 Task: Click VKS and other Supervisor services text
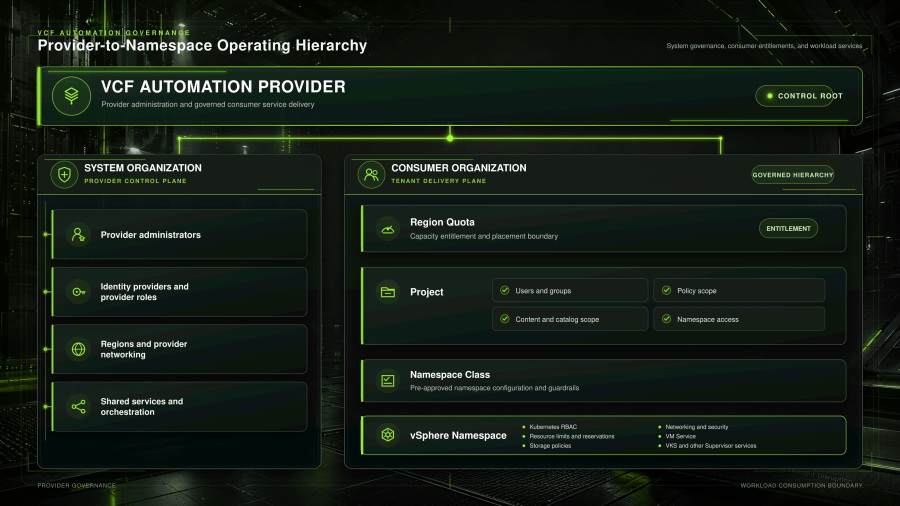tap(711, 446)
